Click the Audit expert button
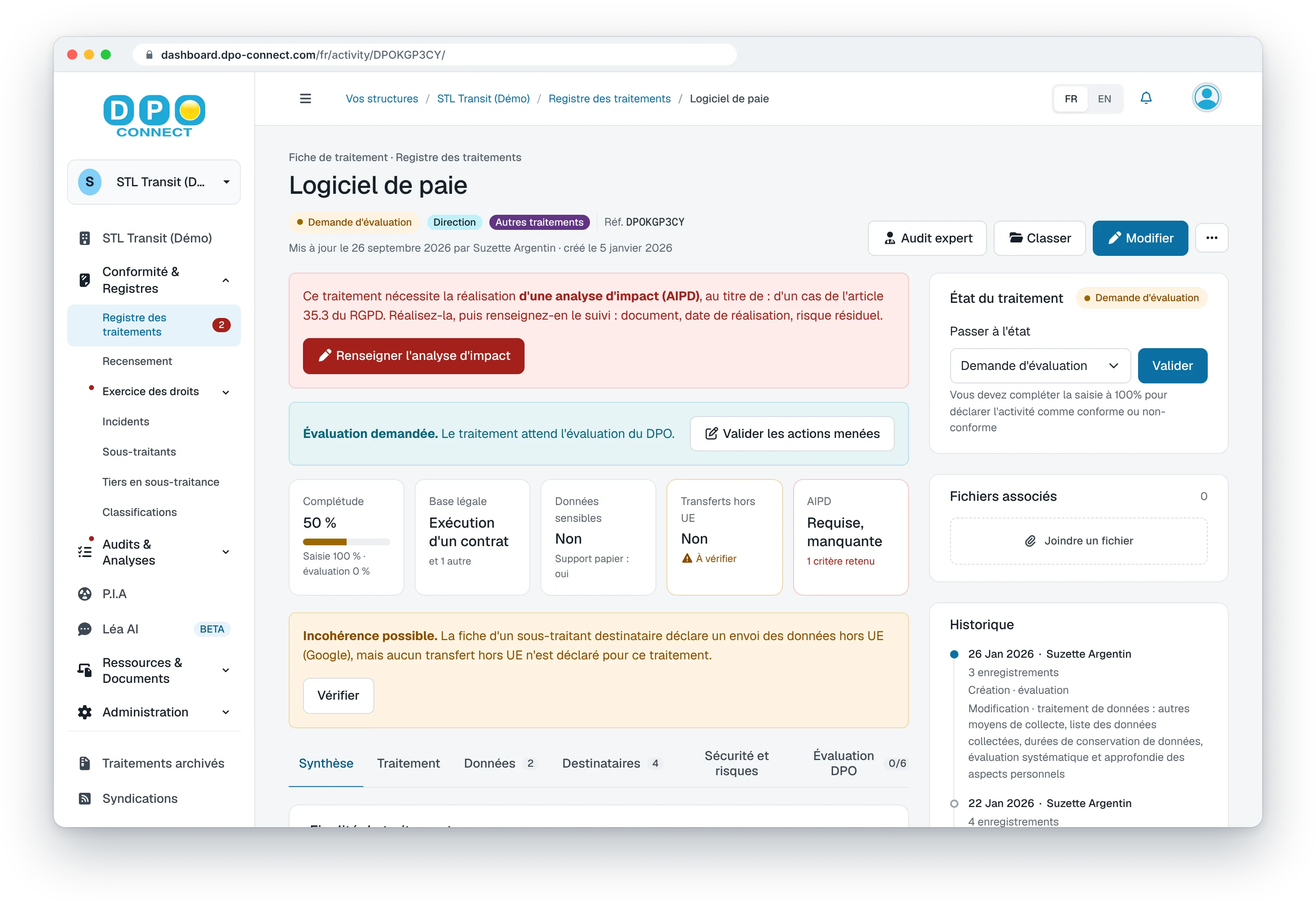This screenshot has height=901, width=1316. pos(927,238)
